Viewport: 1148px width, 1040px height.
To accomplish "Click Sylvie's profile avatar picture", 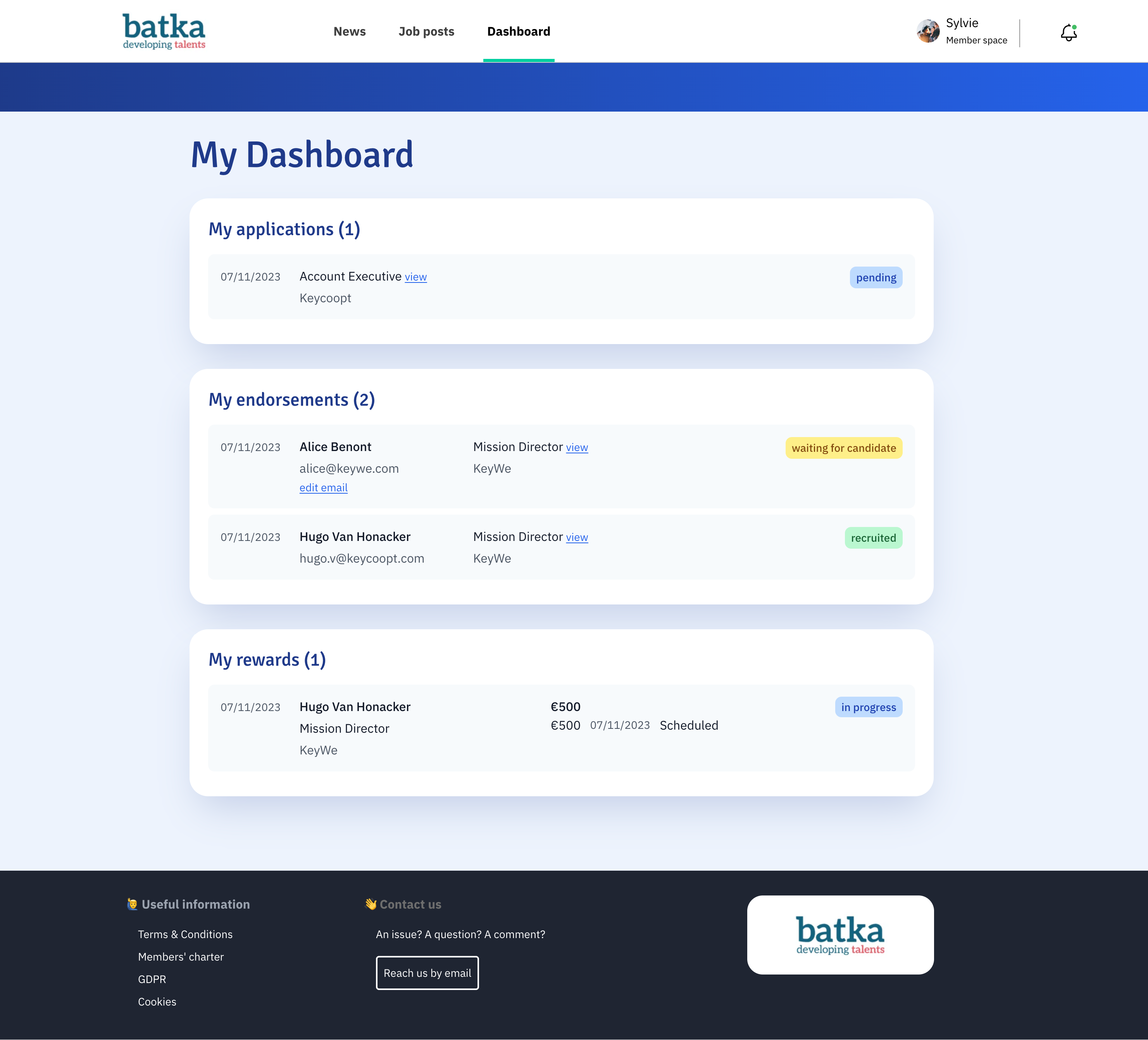I will click(927, 31).
